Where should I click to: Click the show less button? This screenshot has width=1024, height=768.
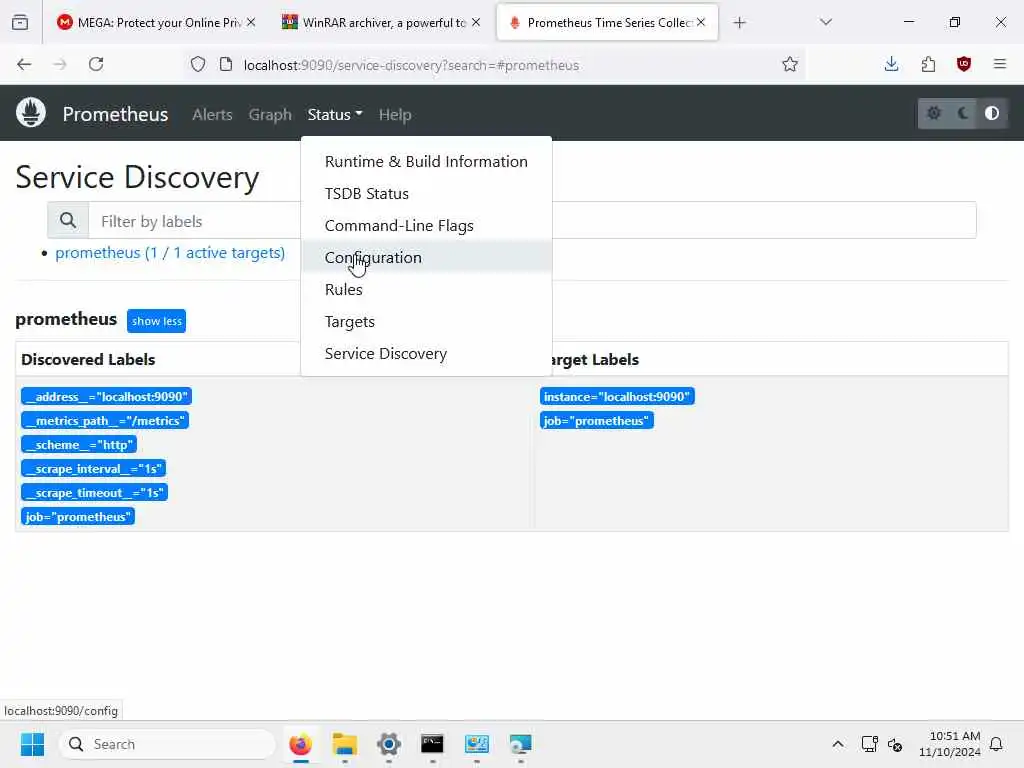[157, 321]
